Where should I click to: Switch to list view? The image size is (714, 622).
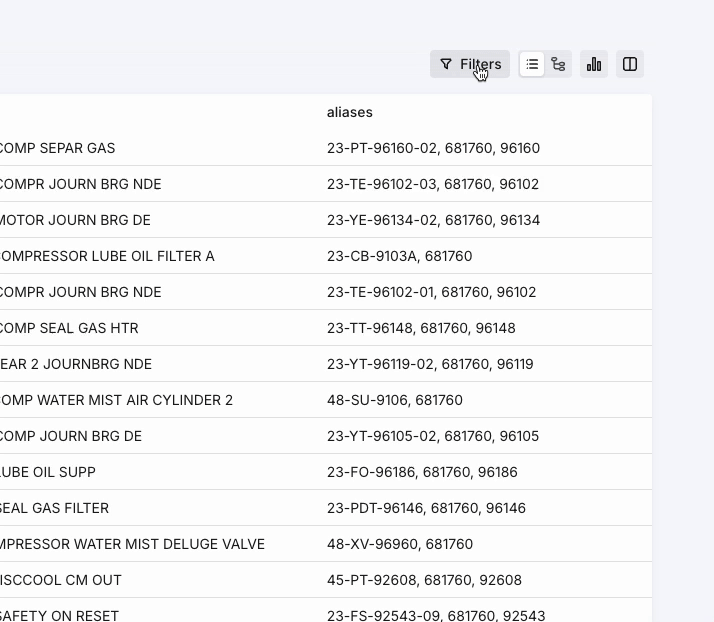click(x=532, y=64)
